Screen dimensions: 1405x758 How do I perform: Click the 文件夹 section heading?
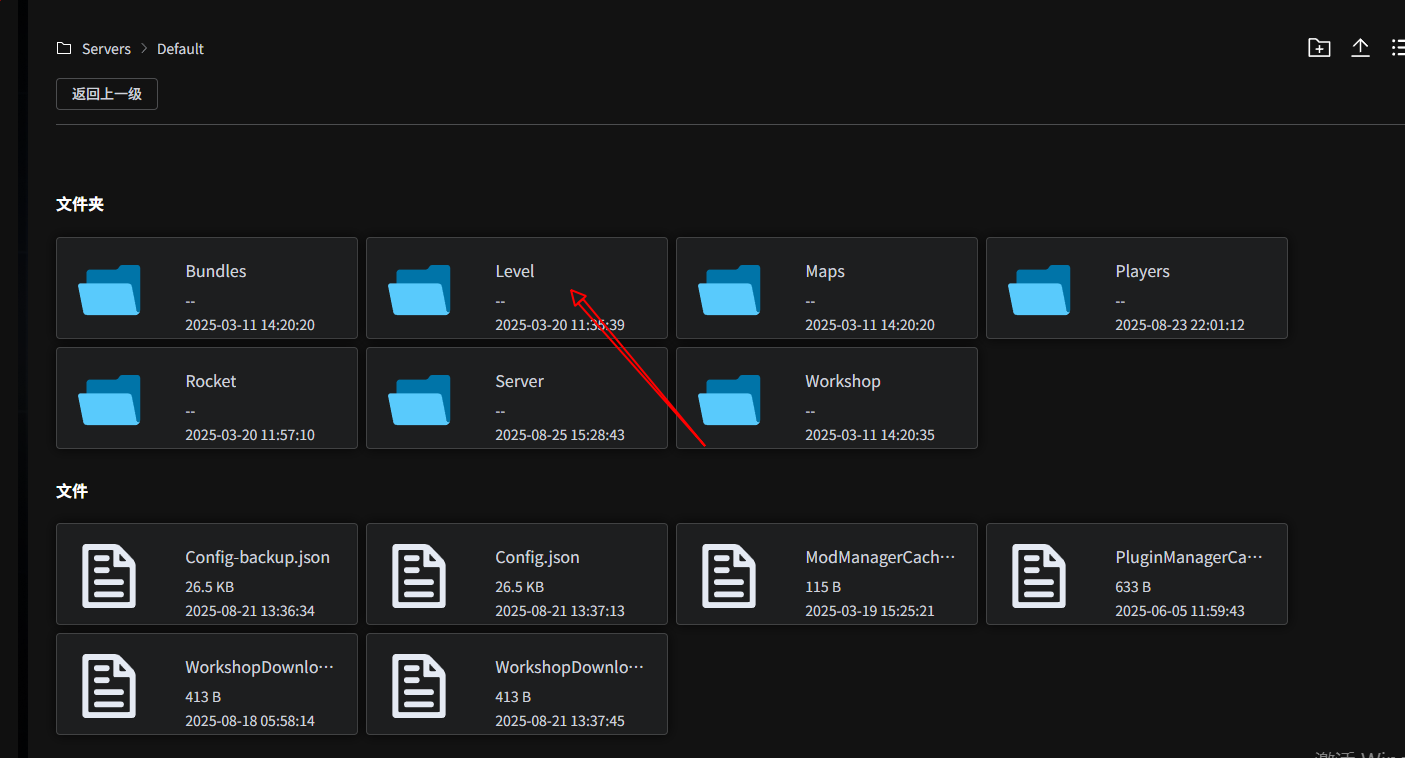80,204
